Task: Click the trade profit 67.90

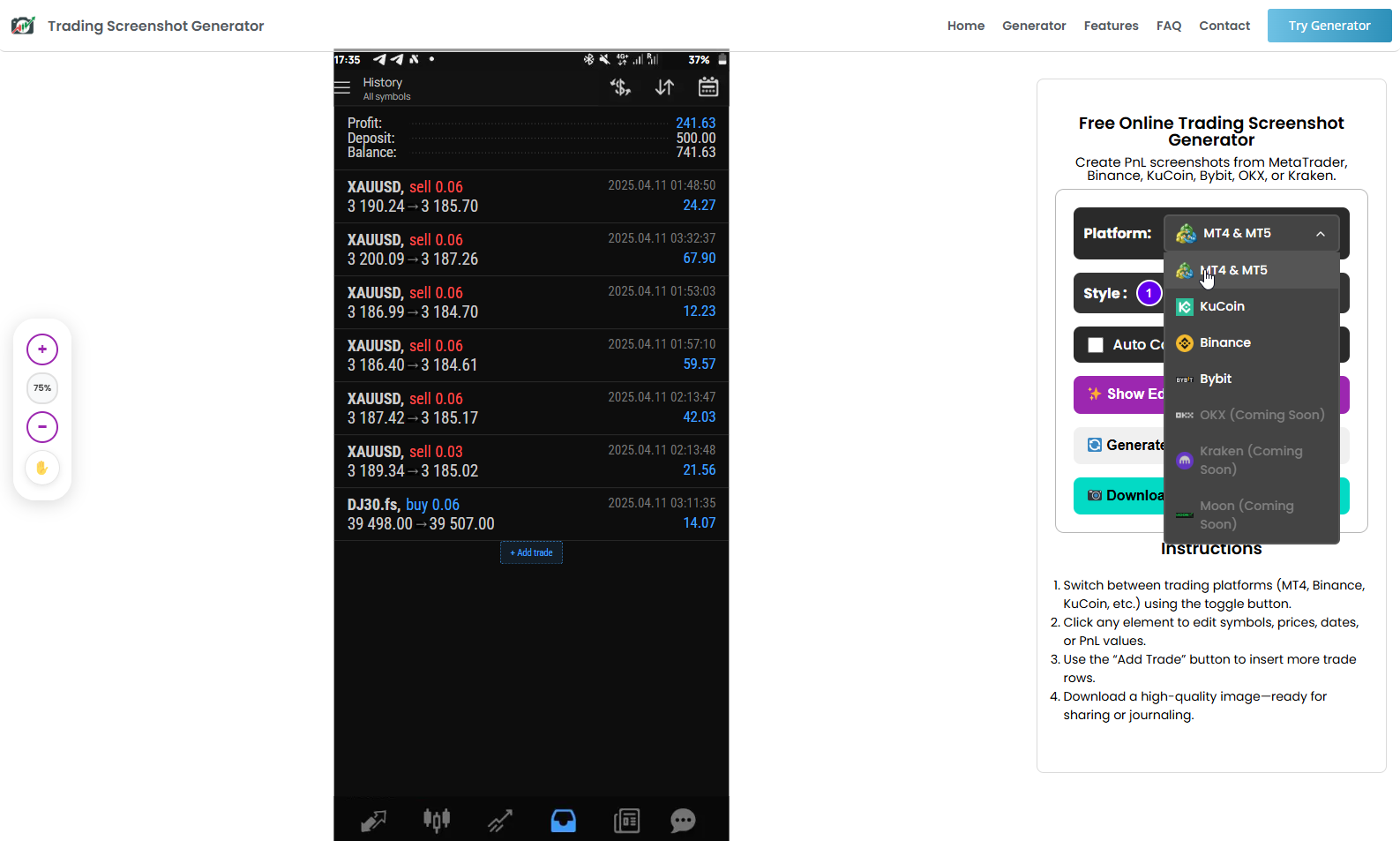Action: click(699, 258)
